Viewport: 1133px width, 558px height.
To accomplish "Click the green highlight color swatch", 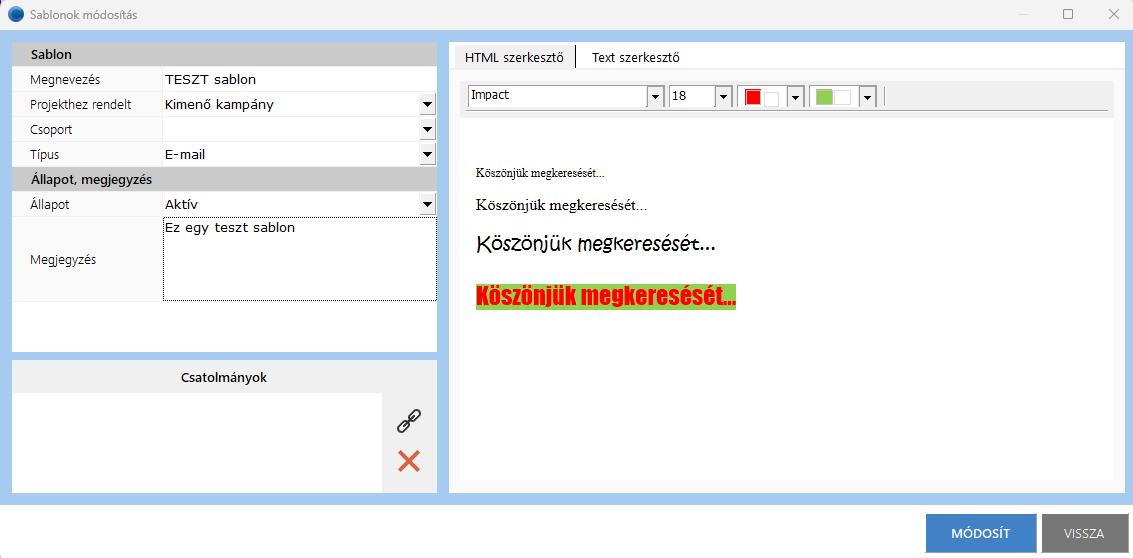I will [825, 97].
